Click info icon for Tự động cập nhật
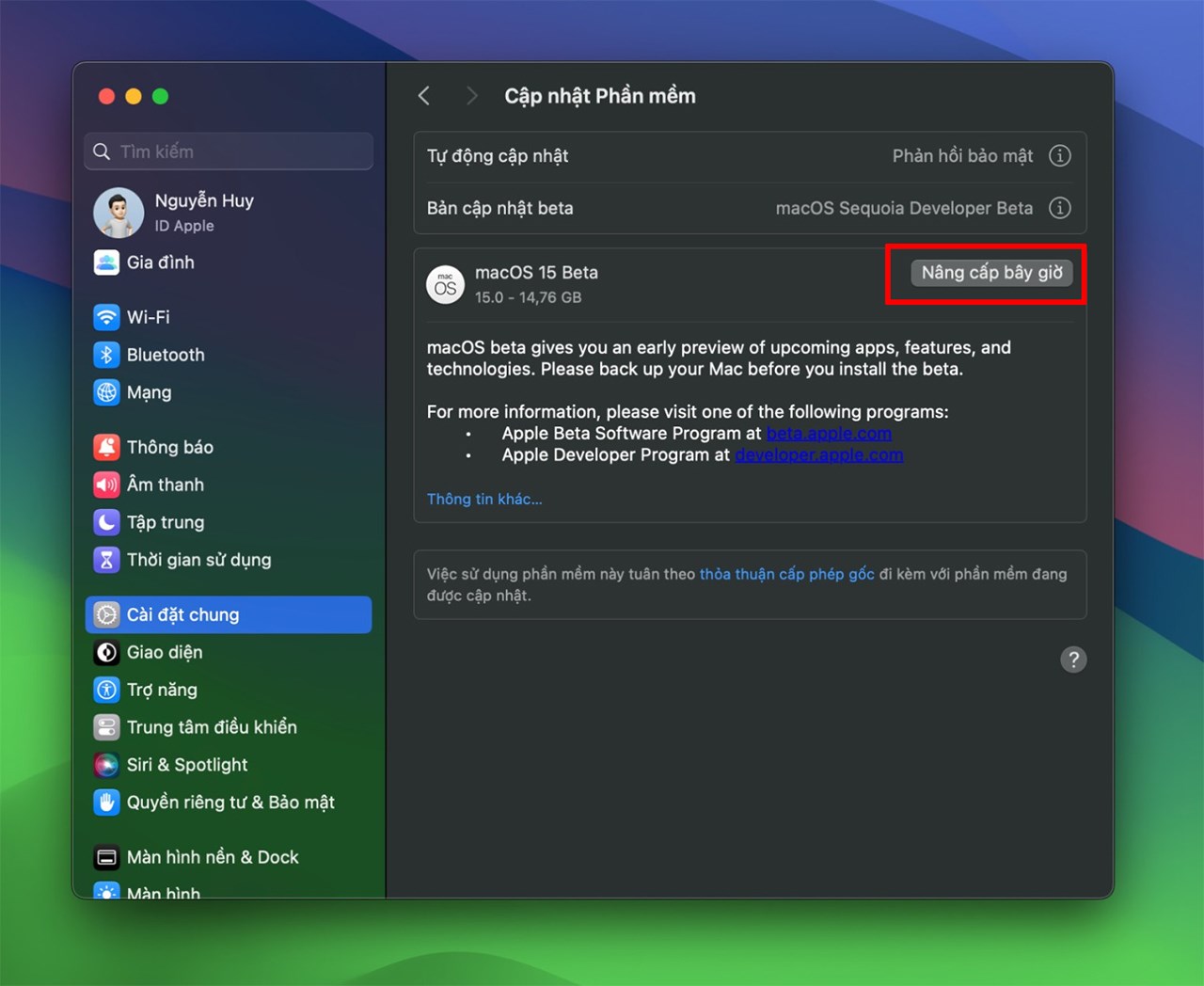Viewport: 1204px width, 986px height. coord(1059,156)
